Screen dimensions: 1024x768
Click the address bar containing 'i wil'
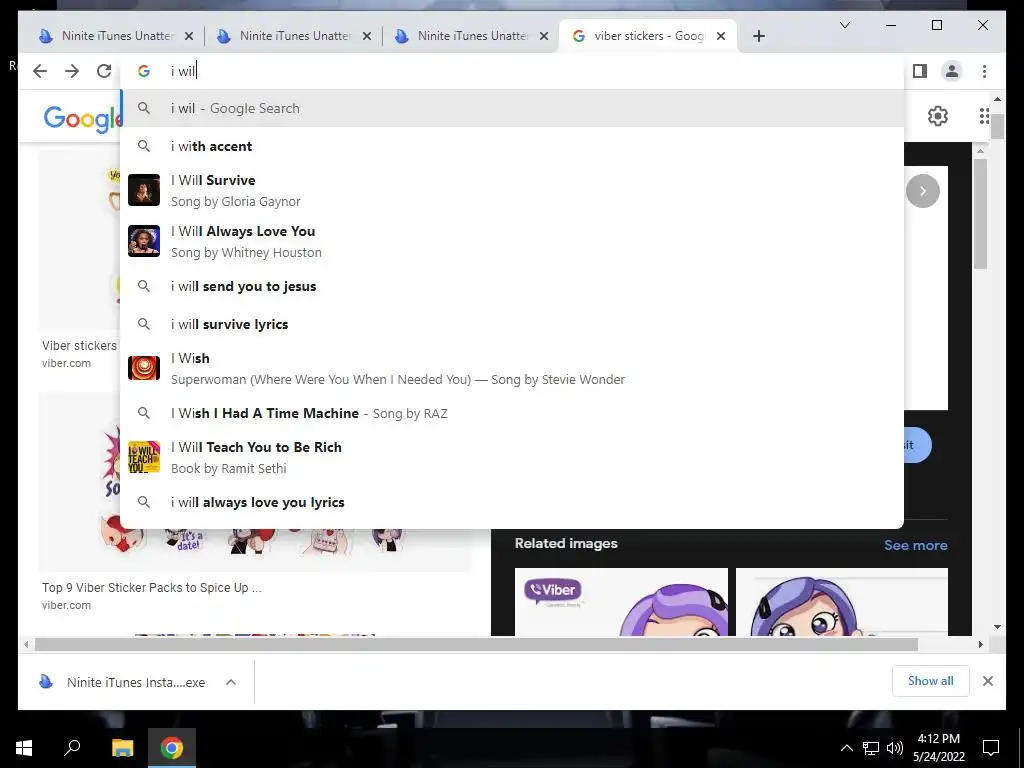point(512,71)
